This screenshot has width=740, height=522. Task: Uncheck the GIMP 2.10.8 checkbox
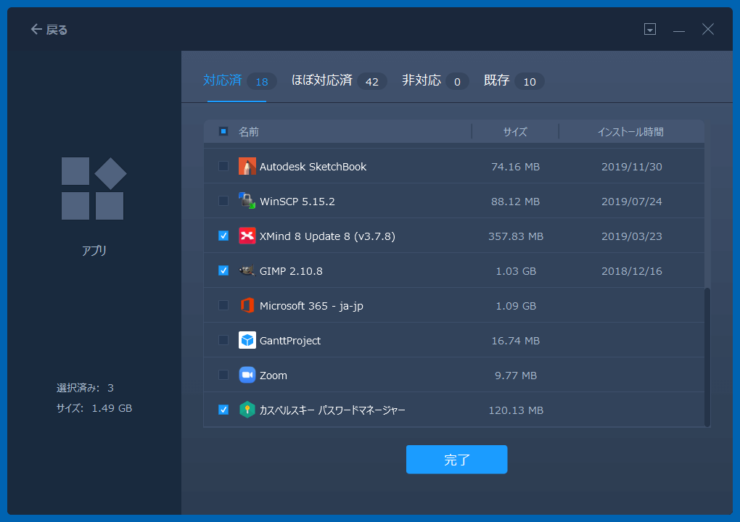pyautogui.click(x=223, y=270)
